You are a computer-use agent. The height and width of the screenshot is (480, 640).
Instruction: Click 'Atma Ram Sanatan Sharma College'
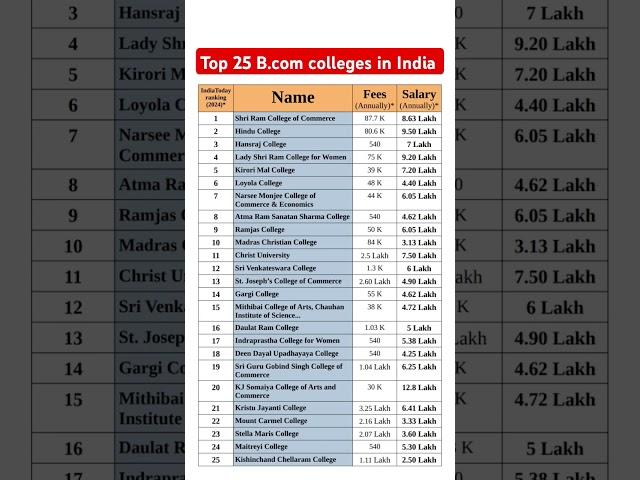pyautogui.click(x=292, y=217)
